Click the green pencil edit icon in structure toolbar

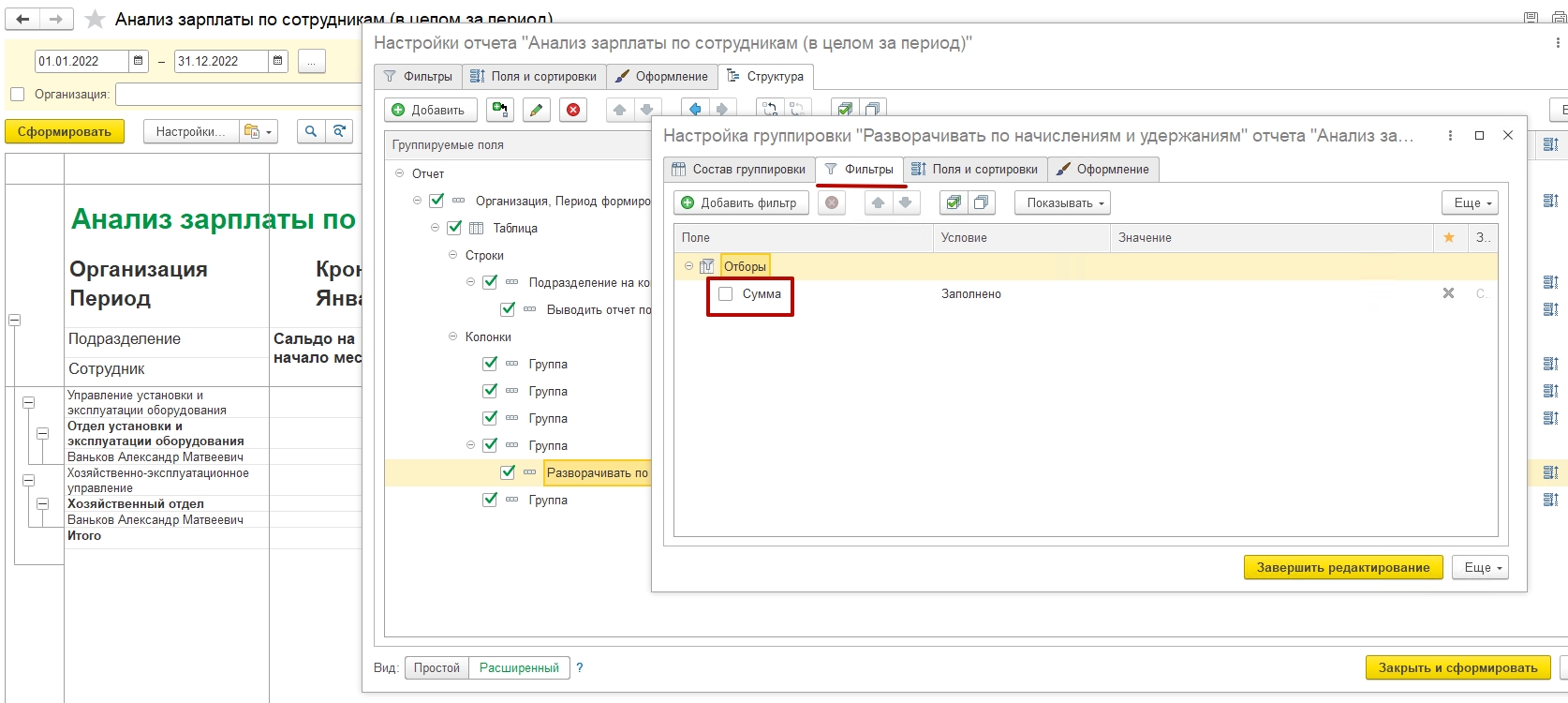[x=536, y=111]
